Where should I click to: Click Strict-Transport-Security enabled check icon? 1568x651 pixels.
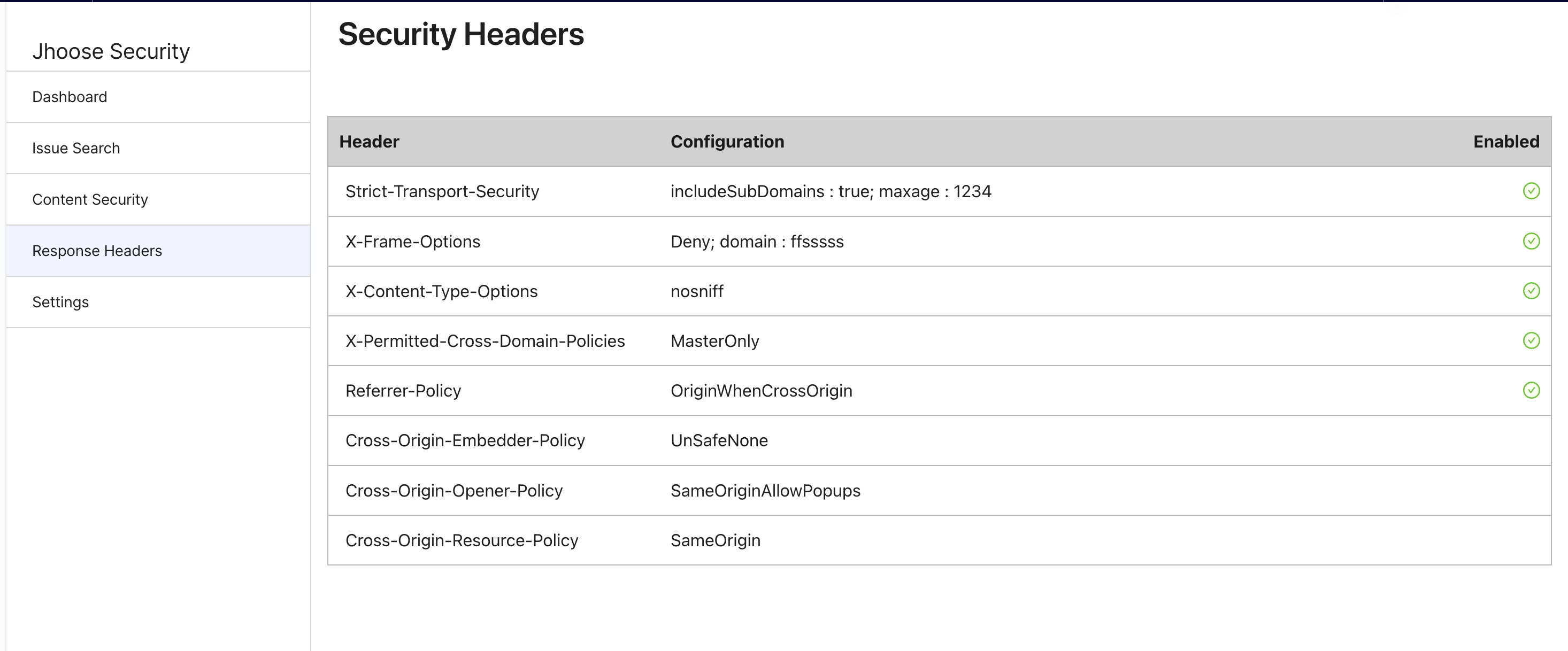point(1531,191)
